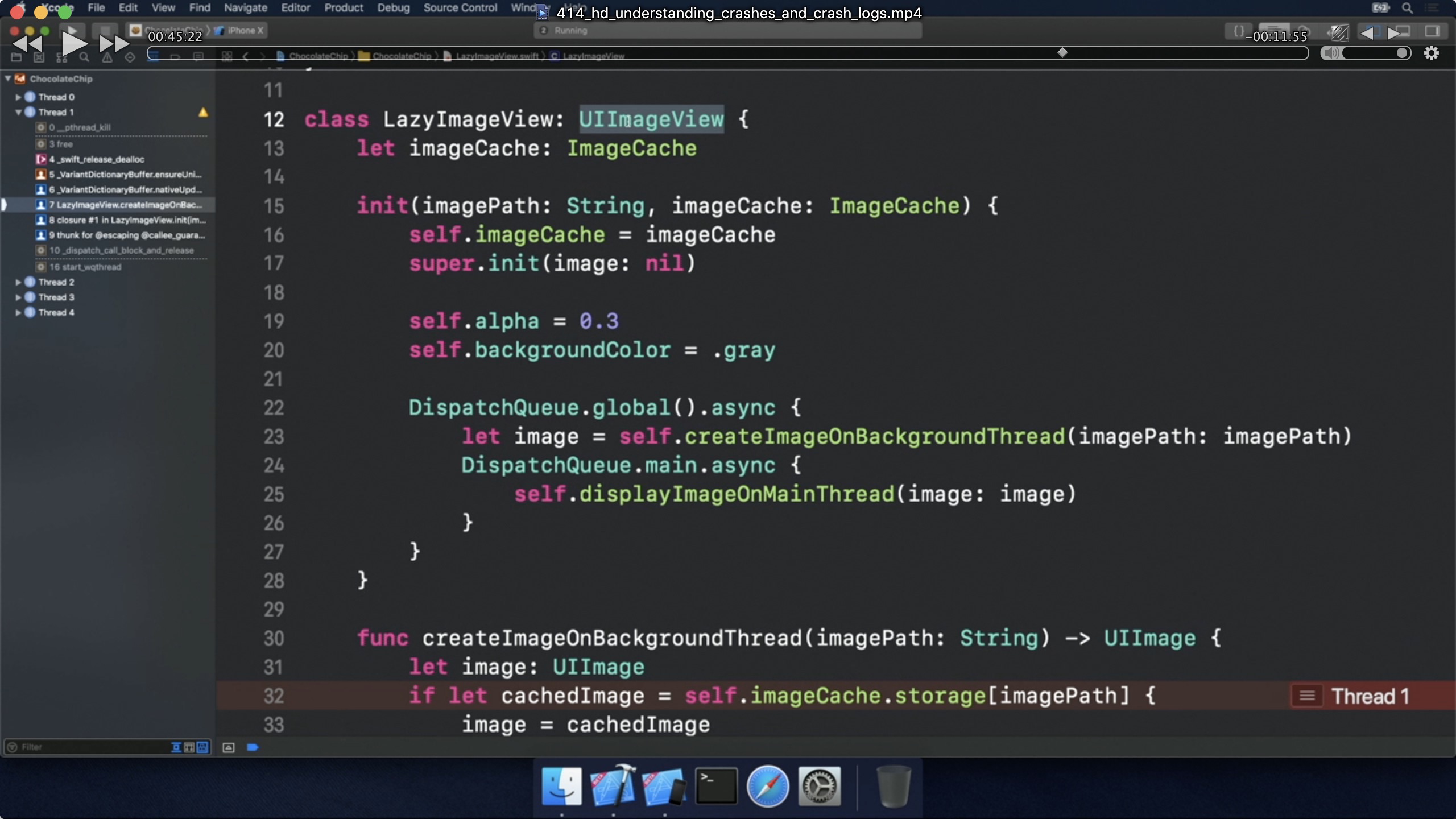Expand Thread 0 in the debug navigator

pos(18,97)
